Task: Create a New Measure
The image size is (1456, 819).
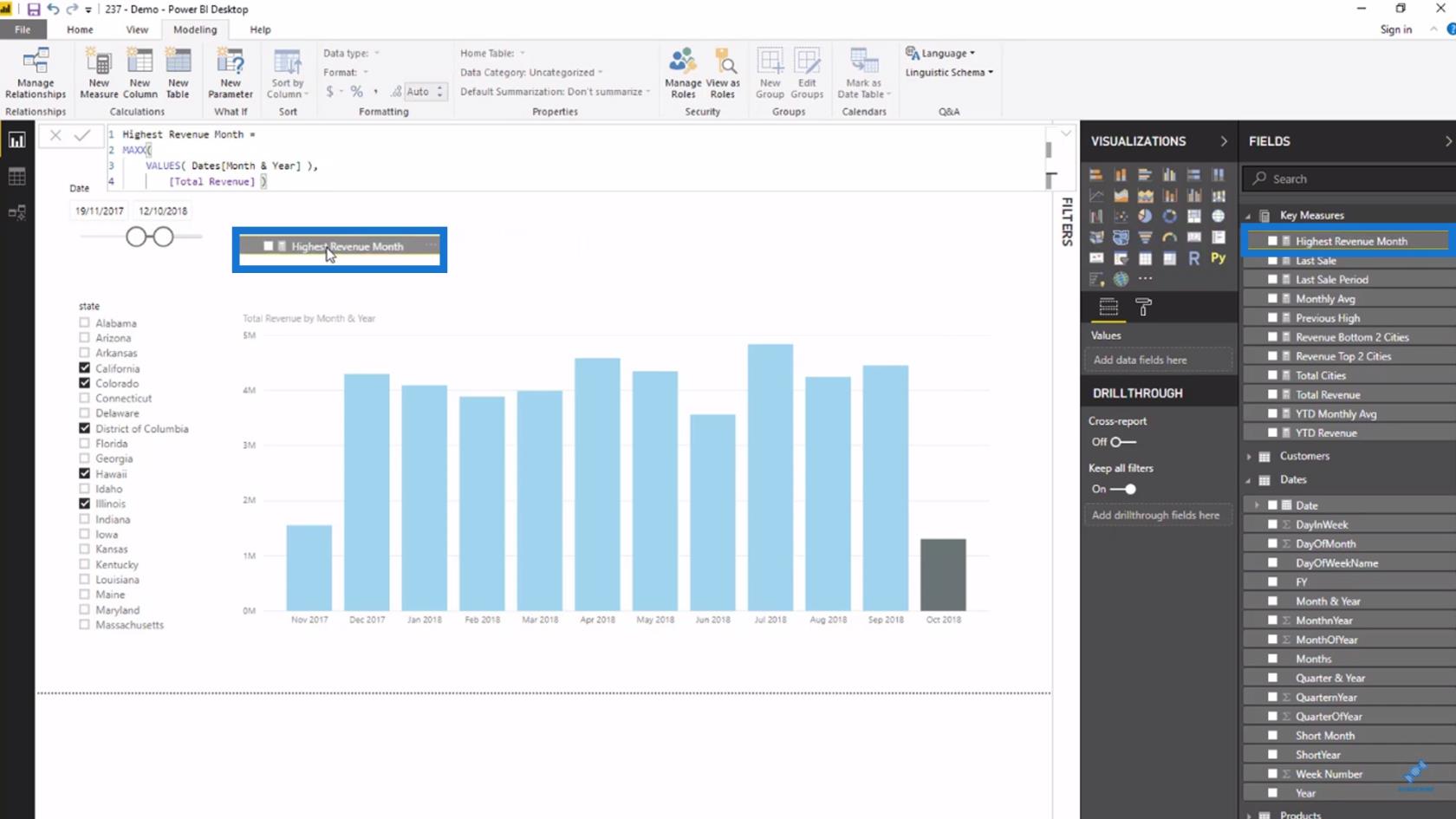Action: tap(99, 74)
